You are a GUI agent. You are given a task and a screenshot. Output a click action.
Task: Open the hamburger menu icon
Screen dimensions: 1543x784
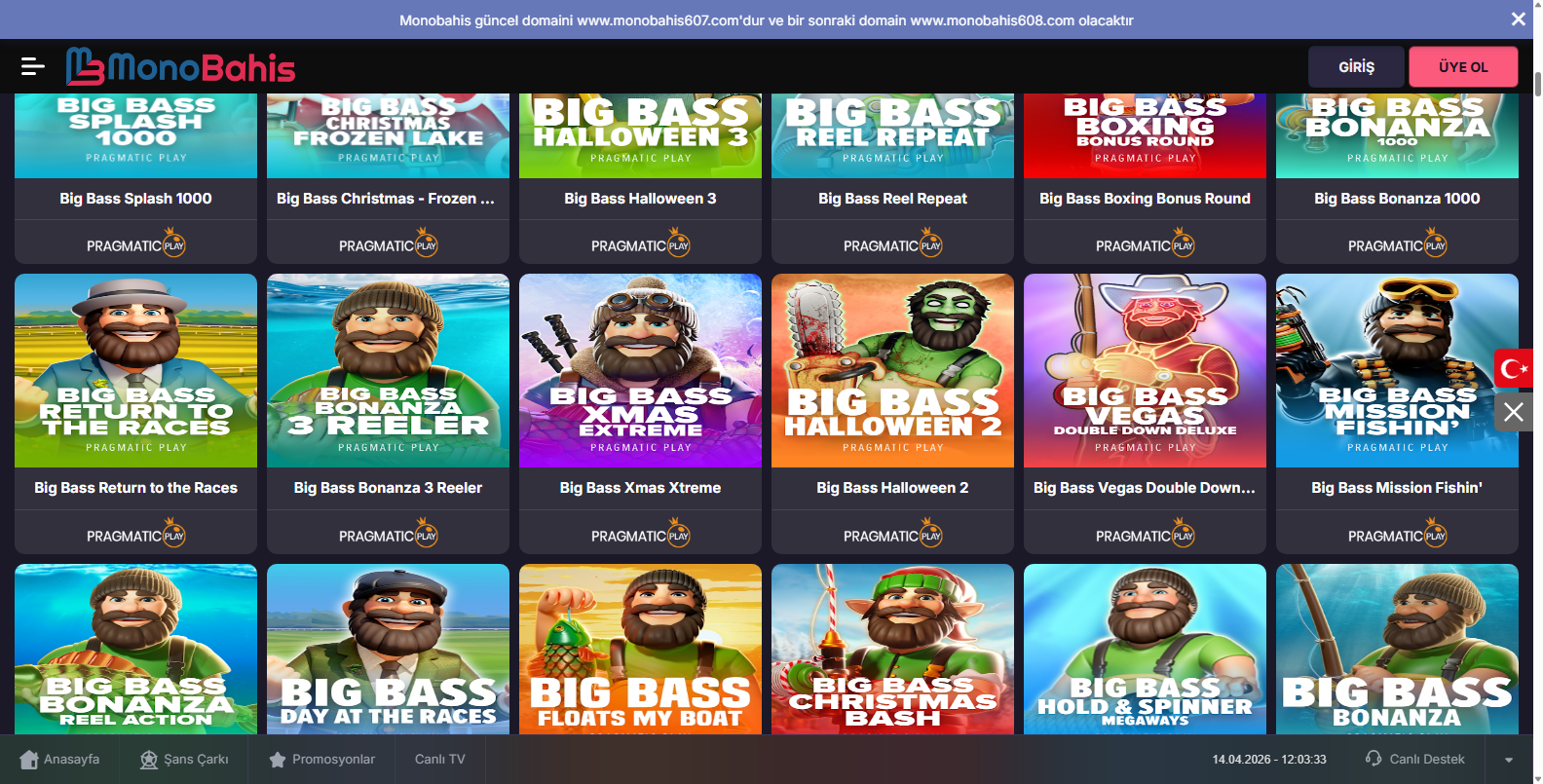(33, 66)
